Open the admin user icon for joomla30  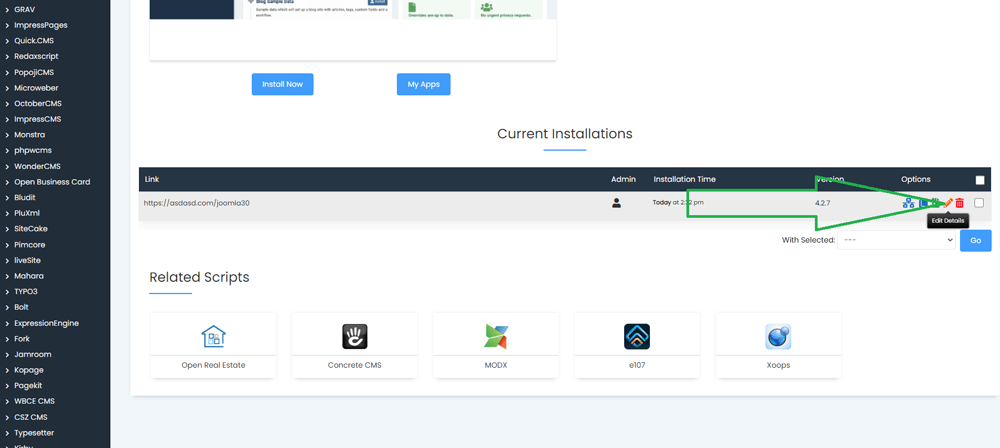tap(616, 203)
